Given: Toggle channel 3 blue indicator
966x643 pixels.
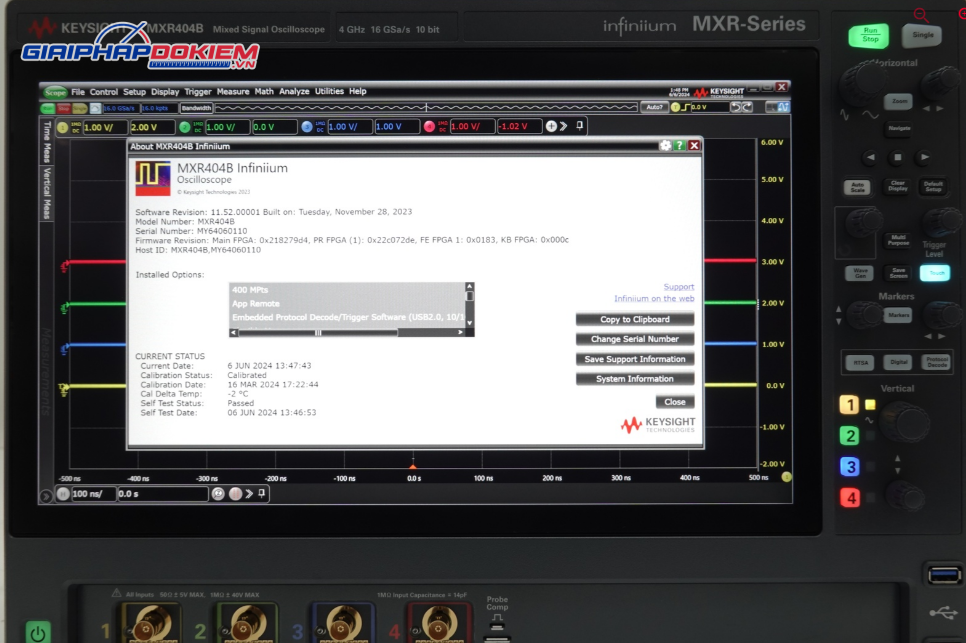Looking at the screenshot, I should pyautogui.click(x=307, y=127).
